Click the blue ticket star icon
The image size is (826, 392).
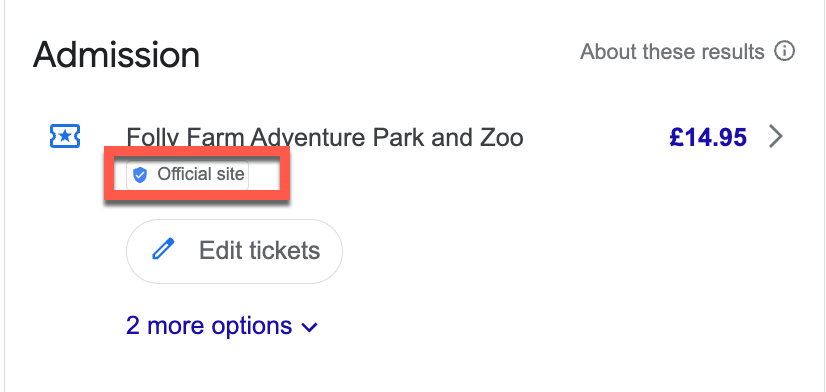pos(65,136)
